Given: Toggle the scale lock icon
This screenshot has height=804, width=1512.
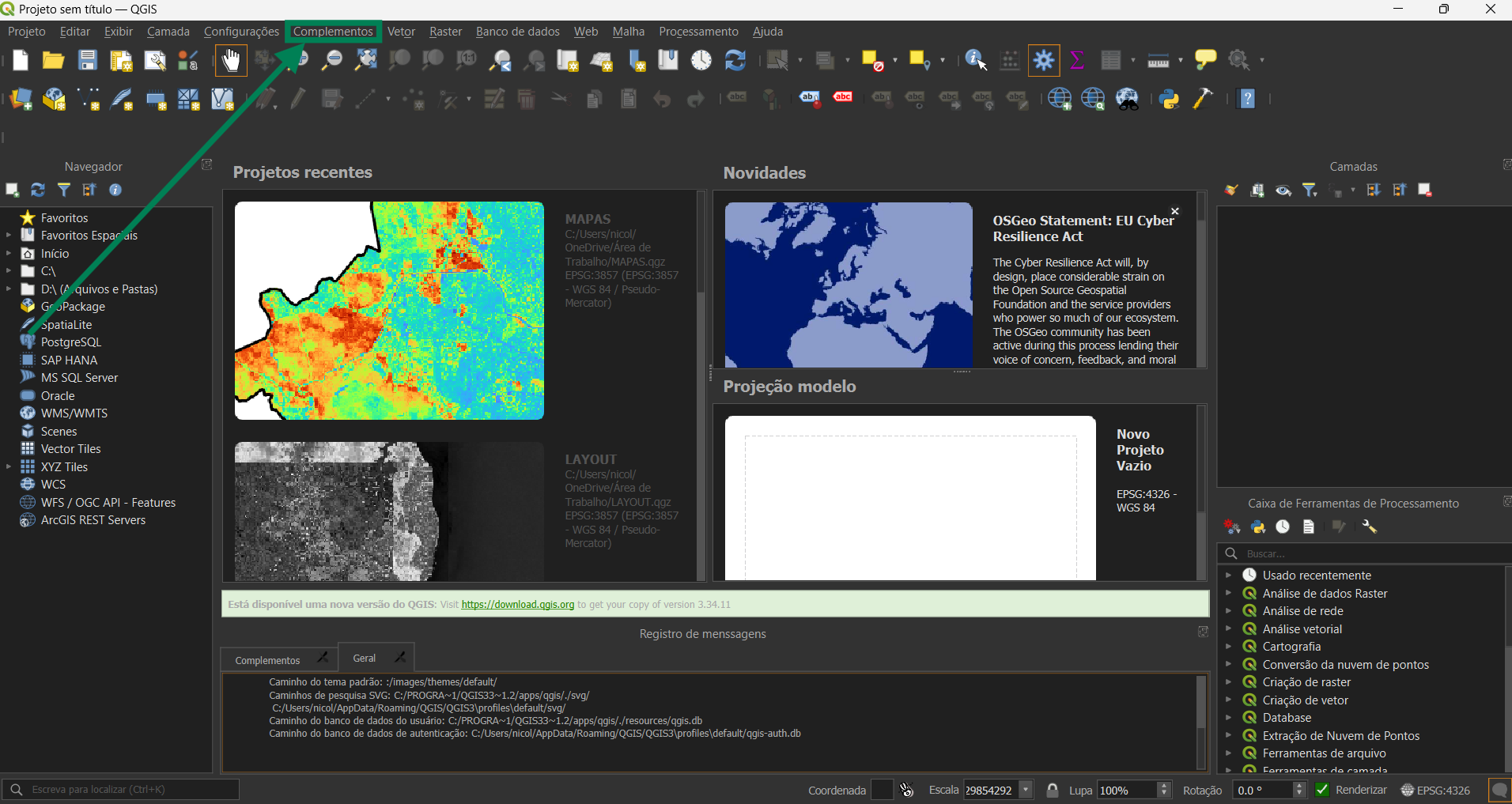Looking at the screenshot, I should pyautogui.click(x=1053, y=790).
